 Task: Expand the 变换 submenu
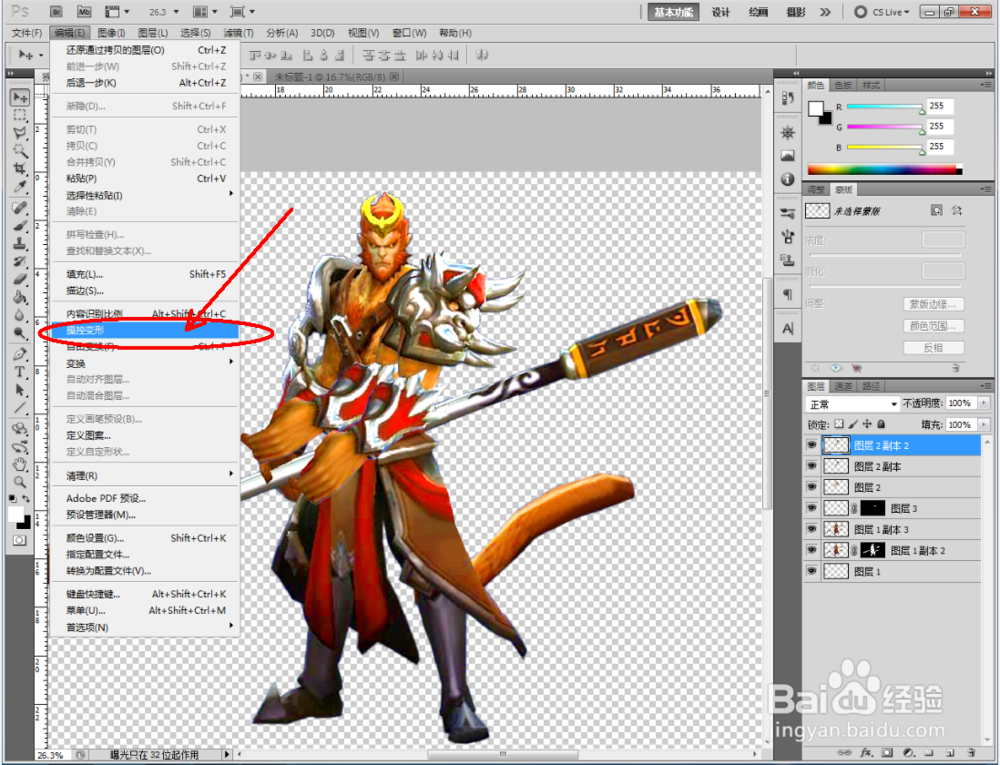click(144, 363)
